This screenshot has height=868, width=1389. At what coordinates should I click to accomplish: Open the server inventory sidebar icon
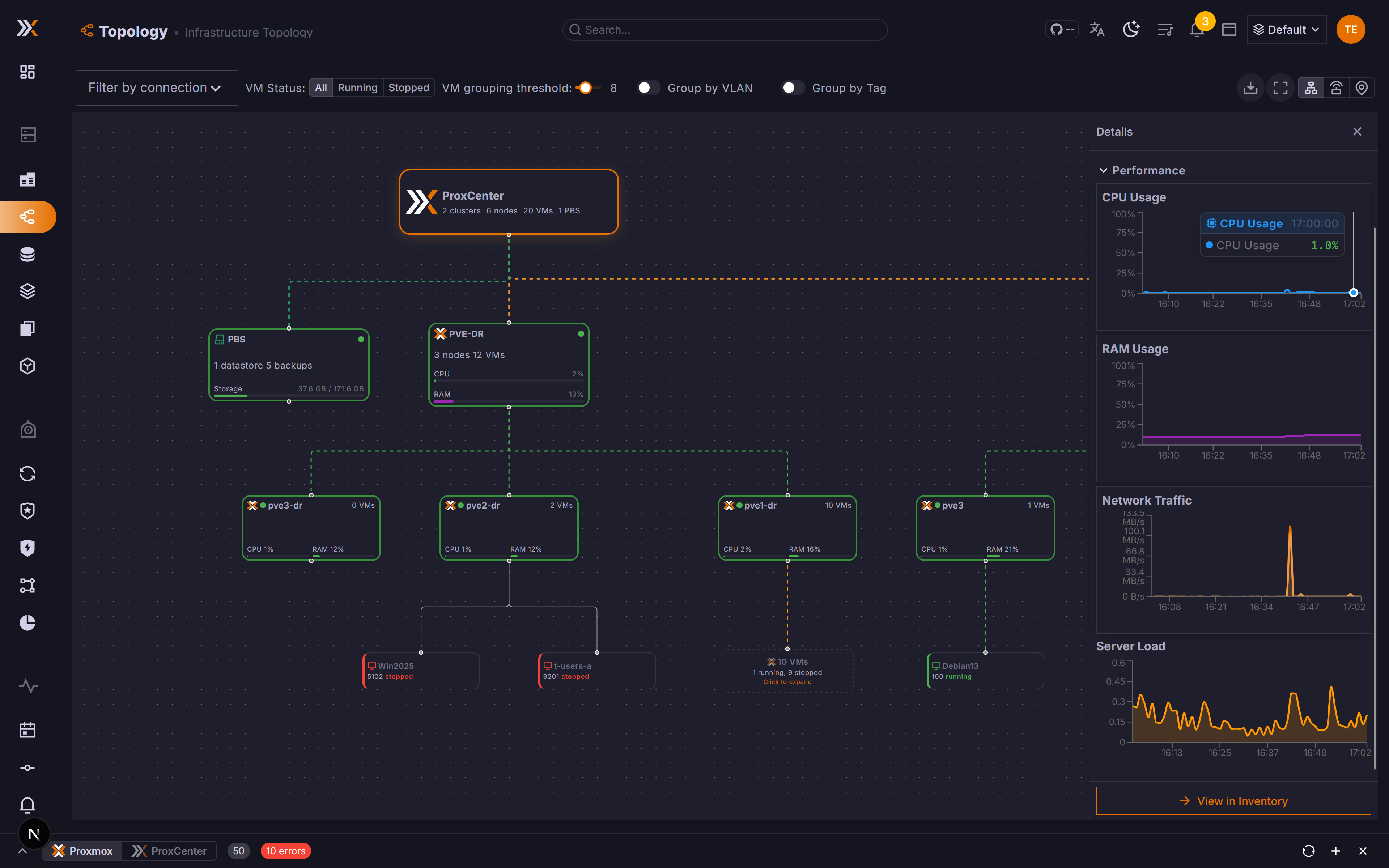27,135
